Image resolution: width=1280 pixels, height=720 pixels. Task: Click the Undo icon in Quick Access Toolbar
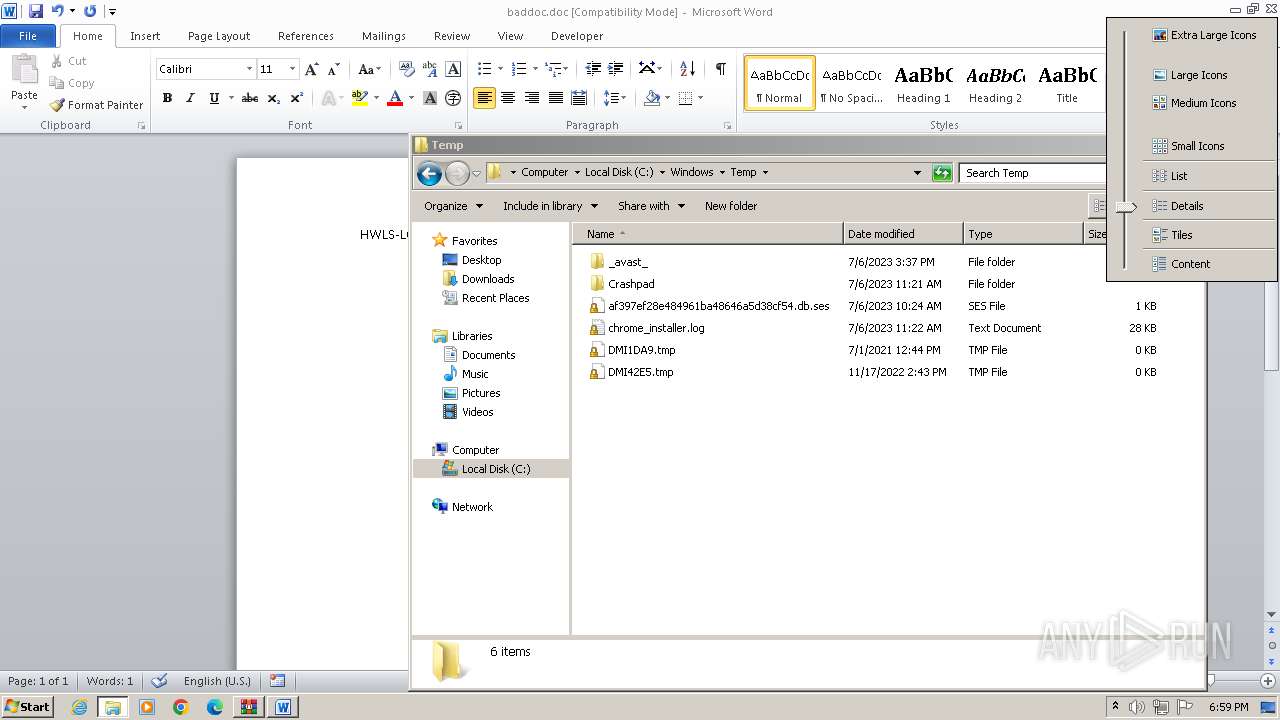tap(58, 11)
